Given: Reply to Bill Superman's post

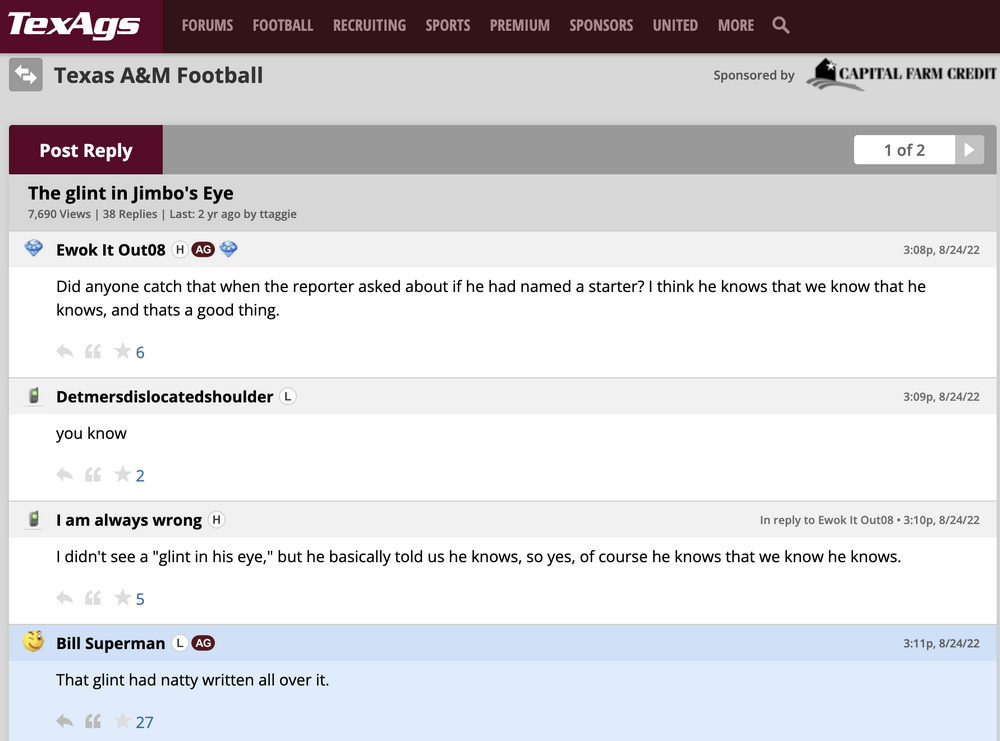Looking at the screenshot, I should [x=65, y=721].
